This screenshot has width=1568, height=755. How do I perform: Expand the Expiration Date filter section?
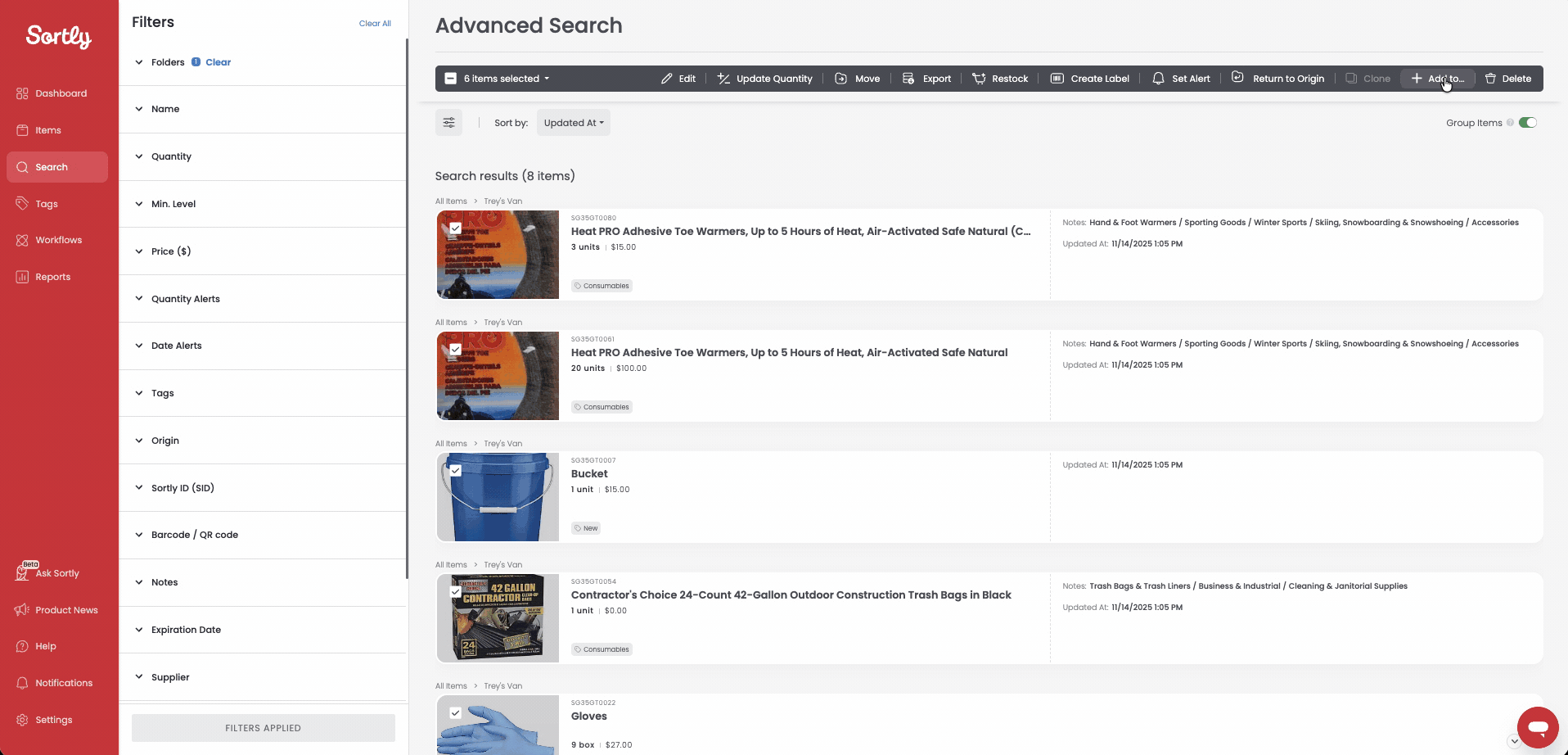tap(186, 630)
